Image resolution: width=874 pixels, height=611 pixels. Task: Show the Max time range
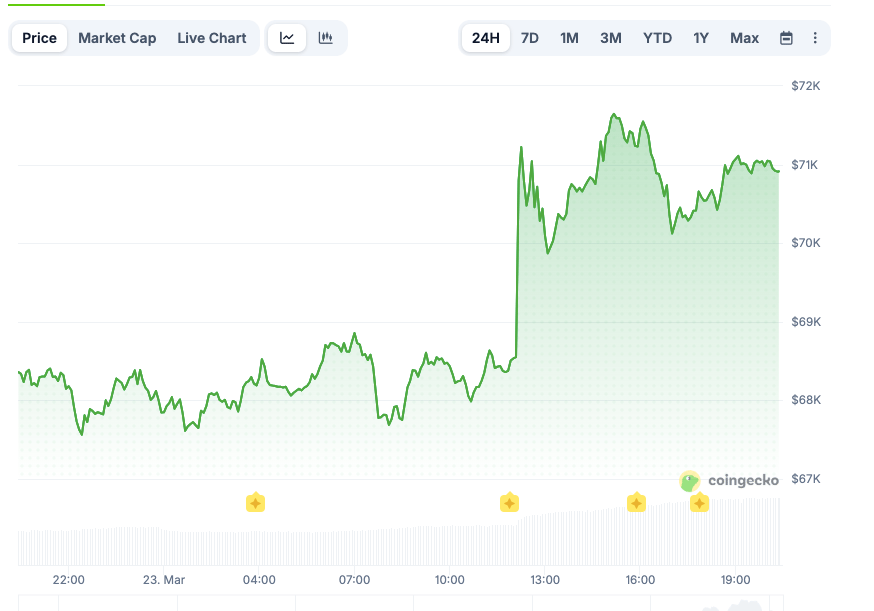[744, 38]
